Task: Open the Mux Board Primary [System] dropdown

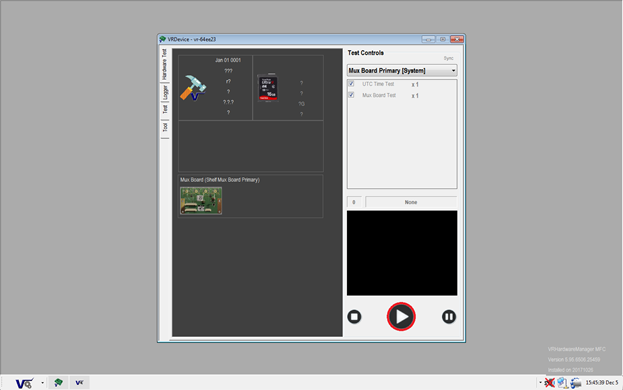Action: (x=402, y=71)
